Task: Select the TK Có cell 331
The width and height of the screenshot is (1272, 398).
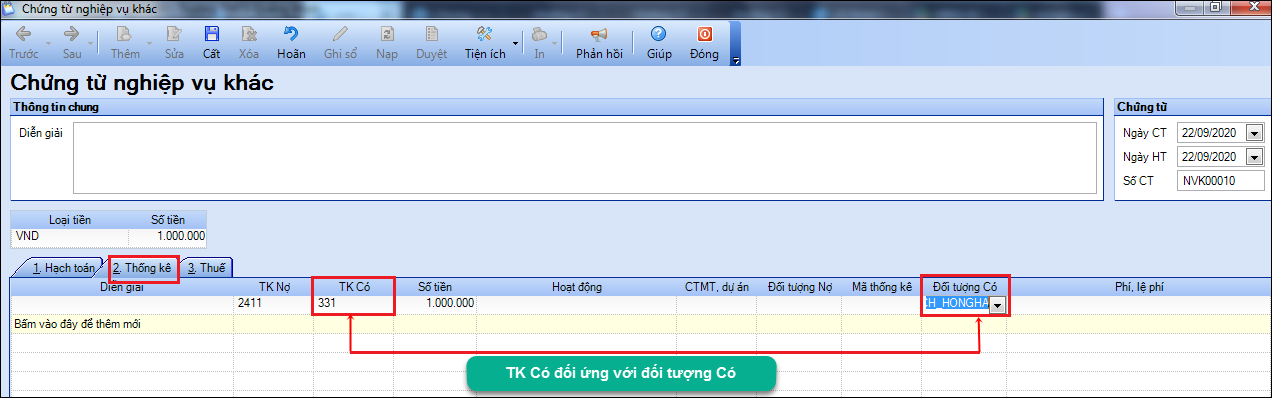Action: (x=353, y=303)
